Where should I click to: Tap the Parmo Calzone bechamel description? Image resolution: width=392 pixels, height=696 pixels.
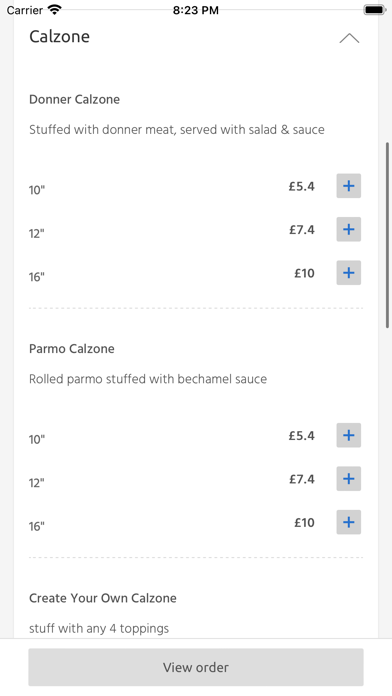click(x=148, y=379)
